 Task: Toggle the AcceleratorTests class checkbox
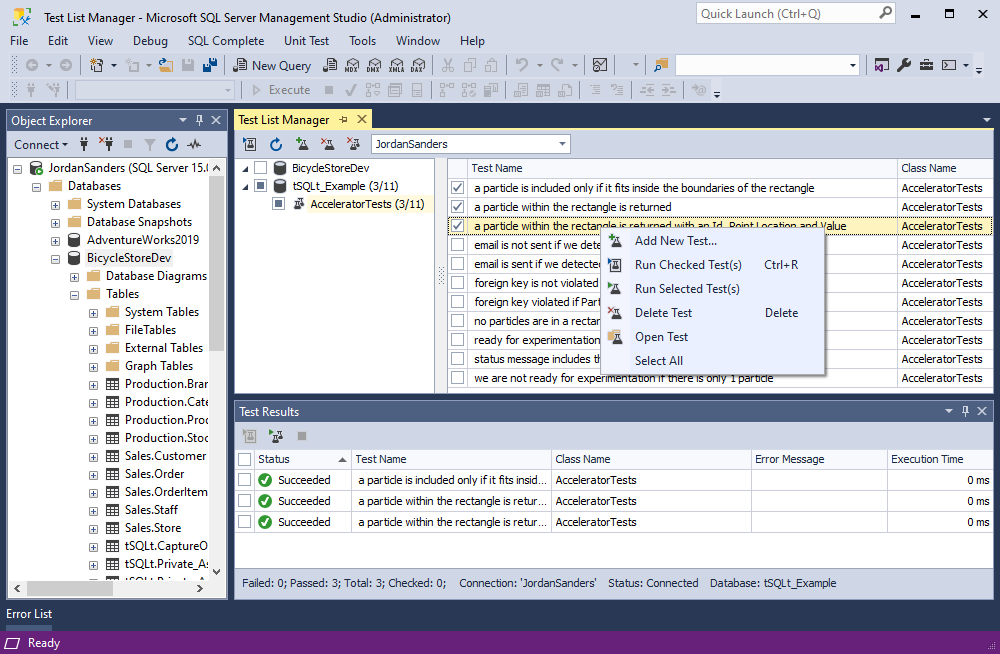[x=278, y=204]
